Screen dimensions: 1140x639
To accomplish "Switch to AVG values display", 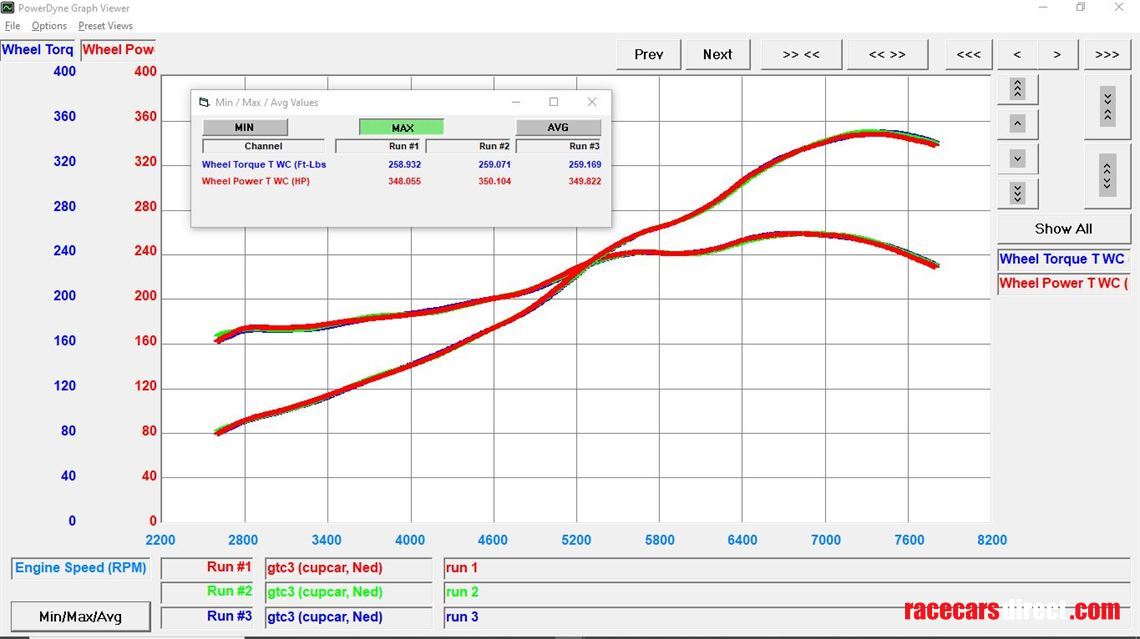I will pos(558,127).
